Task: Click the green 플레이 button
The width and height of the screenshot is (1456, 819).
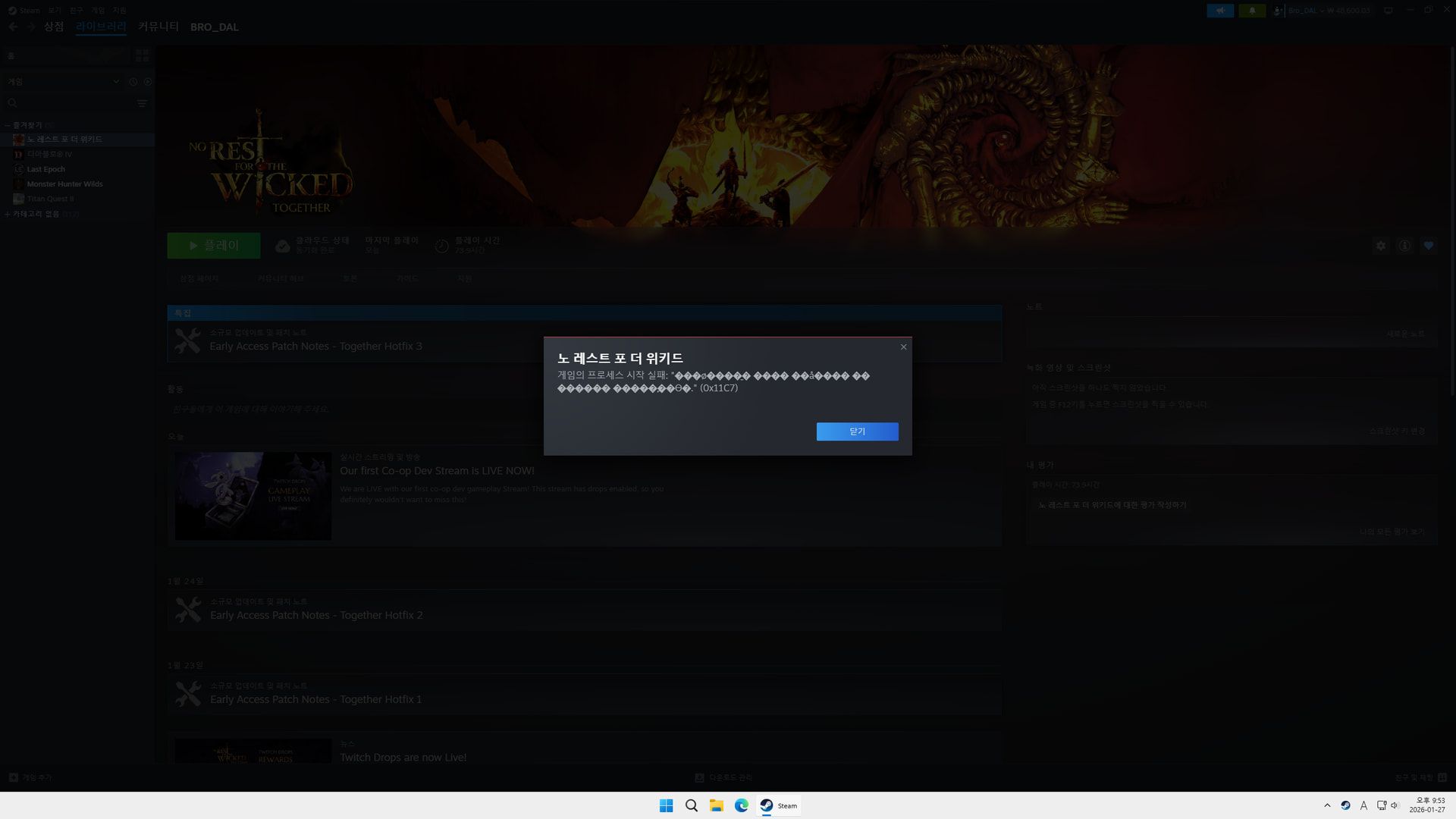Action: pyautogui.click(x=214, y=246)
